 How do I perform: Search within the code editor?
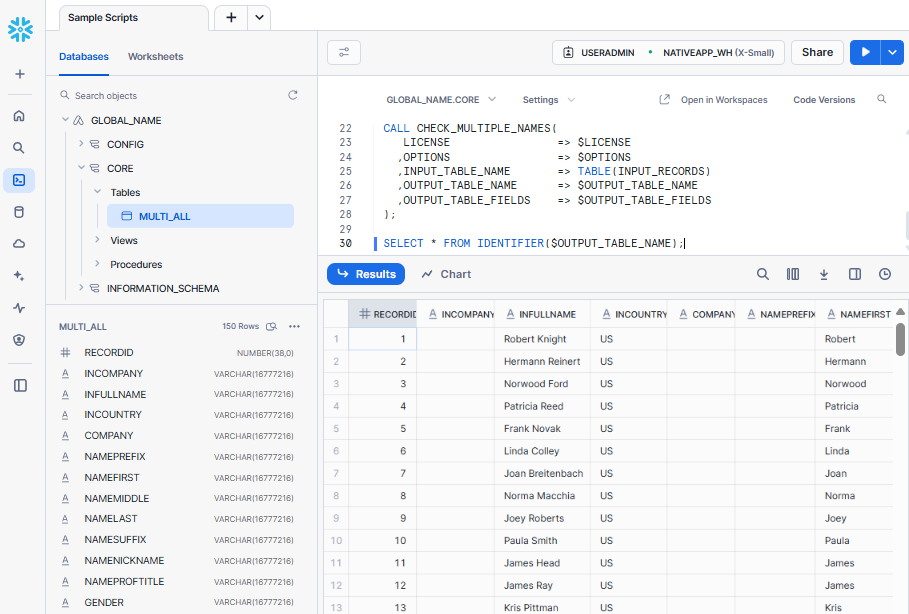point(881,99)
